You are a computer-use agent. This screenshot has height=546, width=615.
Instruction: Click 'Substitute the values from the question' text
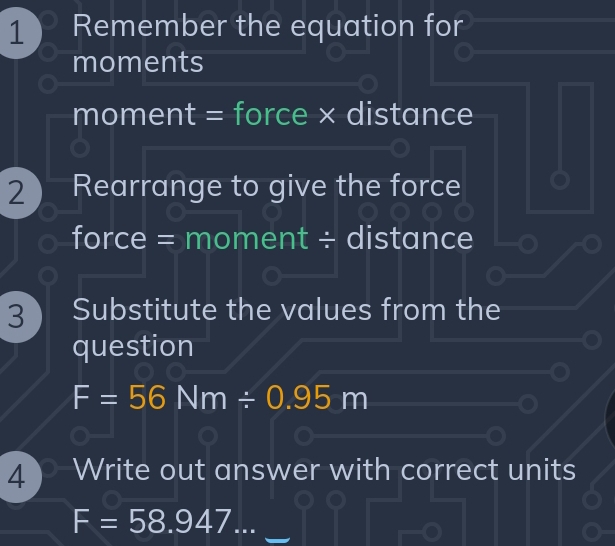tap(286, 327)
